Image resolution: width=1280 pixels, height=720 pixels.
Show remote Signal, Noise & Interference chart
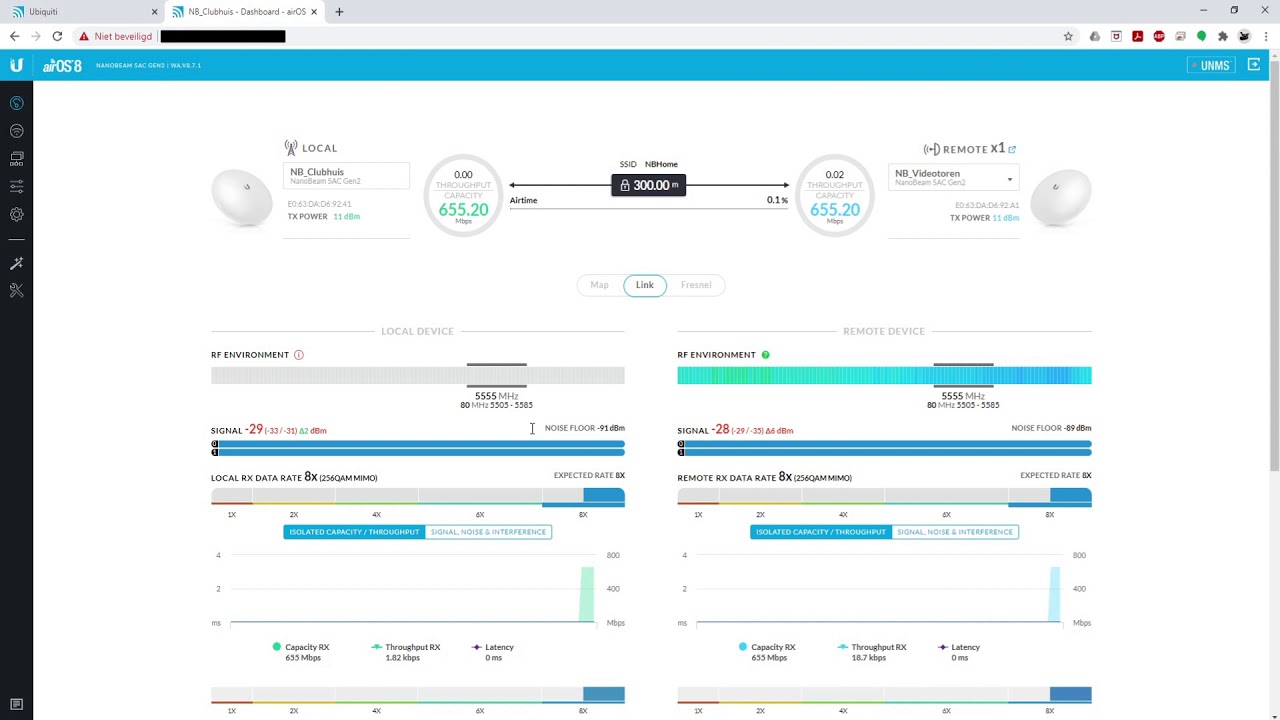coord(955,532)
